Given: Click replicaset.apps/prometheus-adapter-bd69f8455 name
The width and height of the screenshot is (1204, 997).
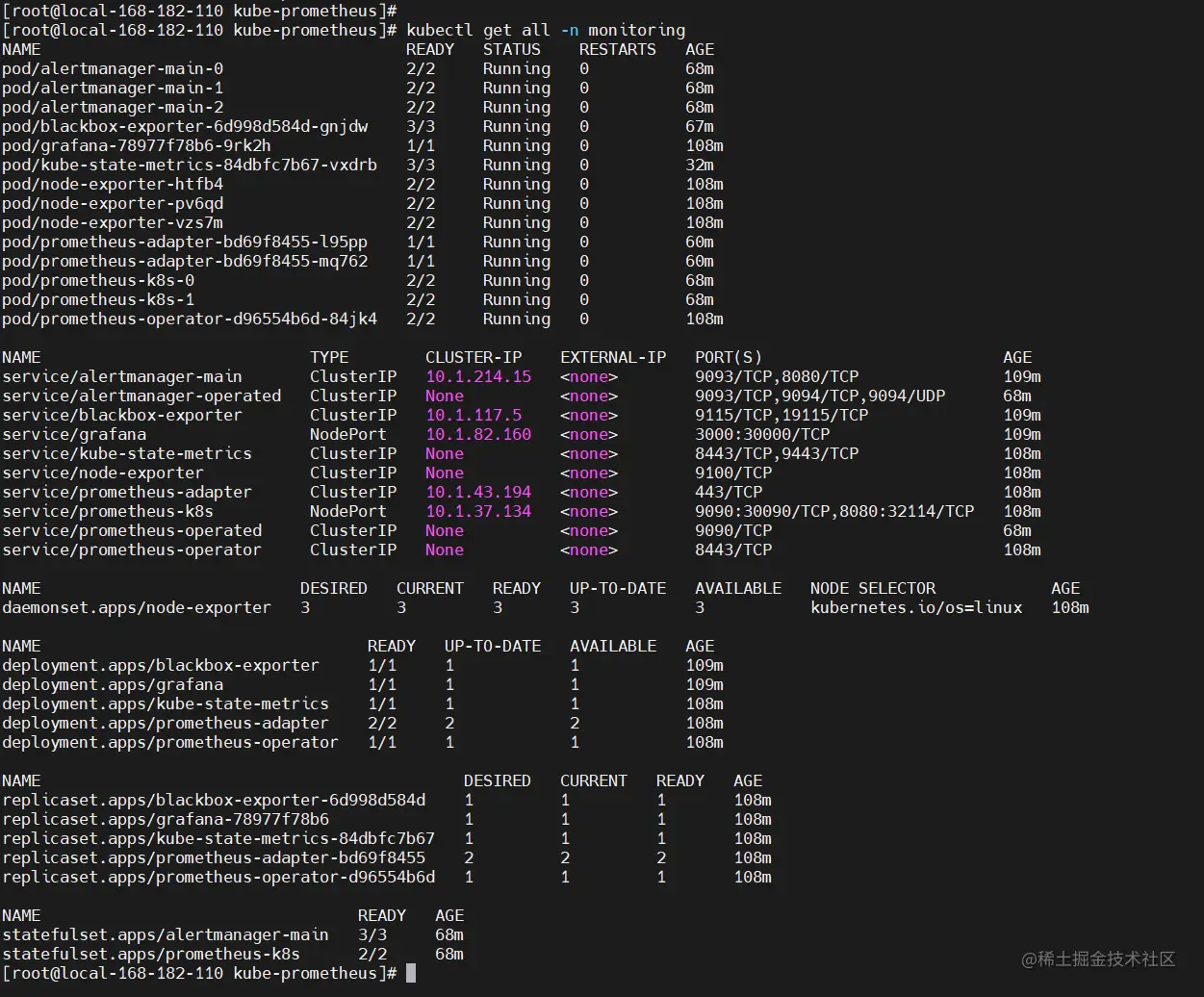Looking at the screenshot, I should point(214,858).
